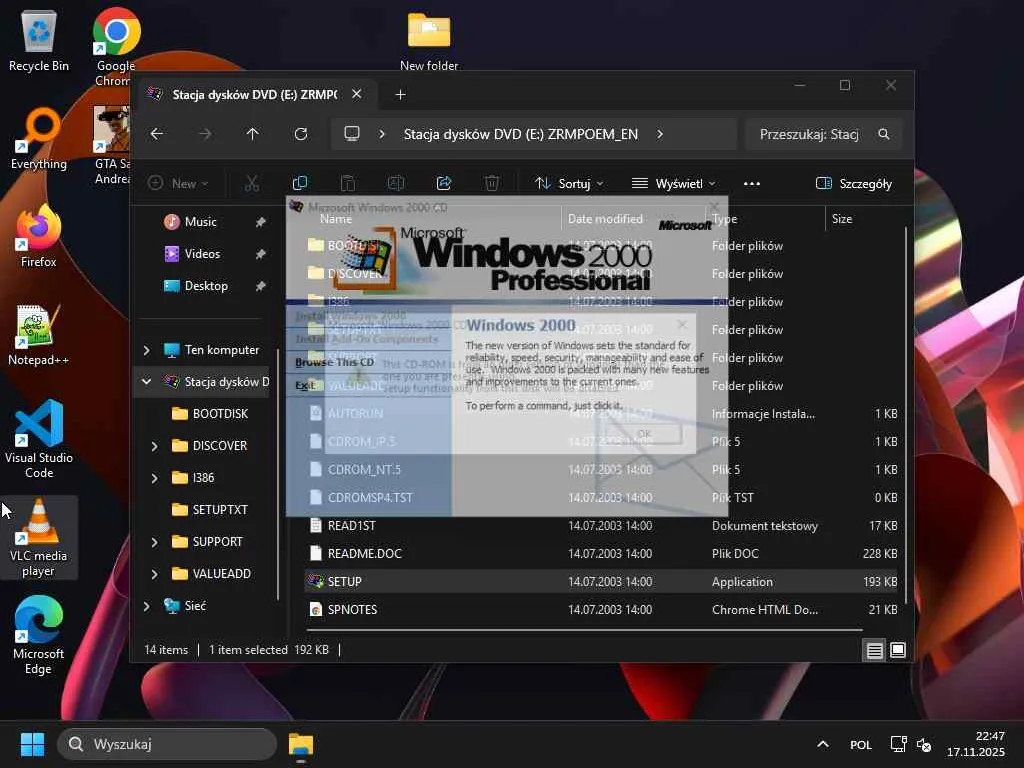Expand the DISCOVER folder tree node
Screen dimensions: 1024x768
click(154, 445)
